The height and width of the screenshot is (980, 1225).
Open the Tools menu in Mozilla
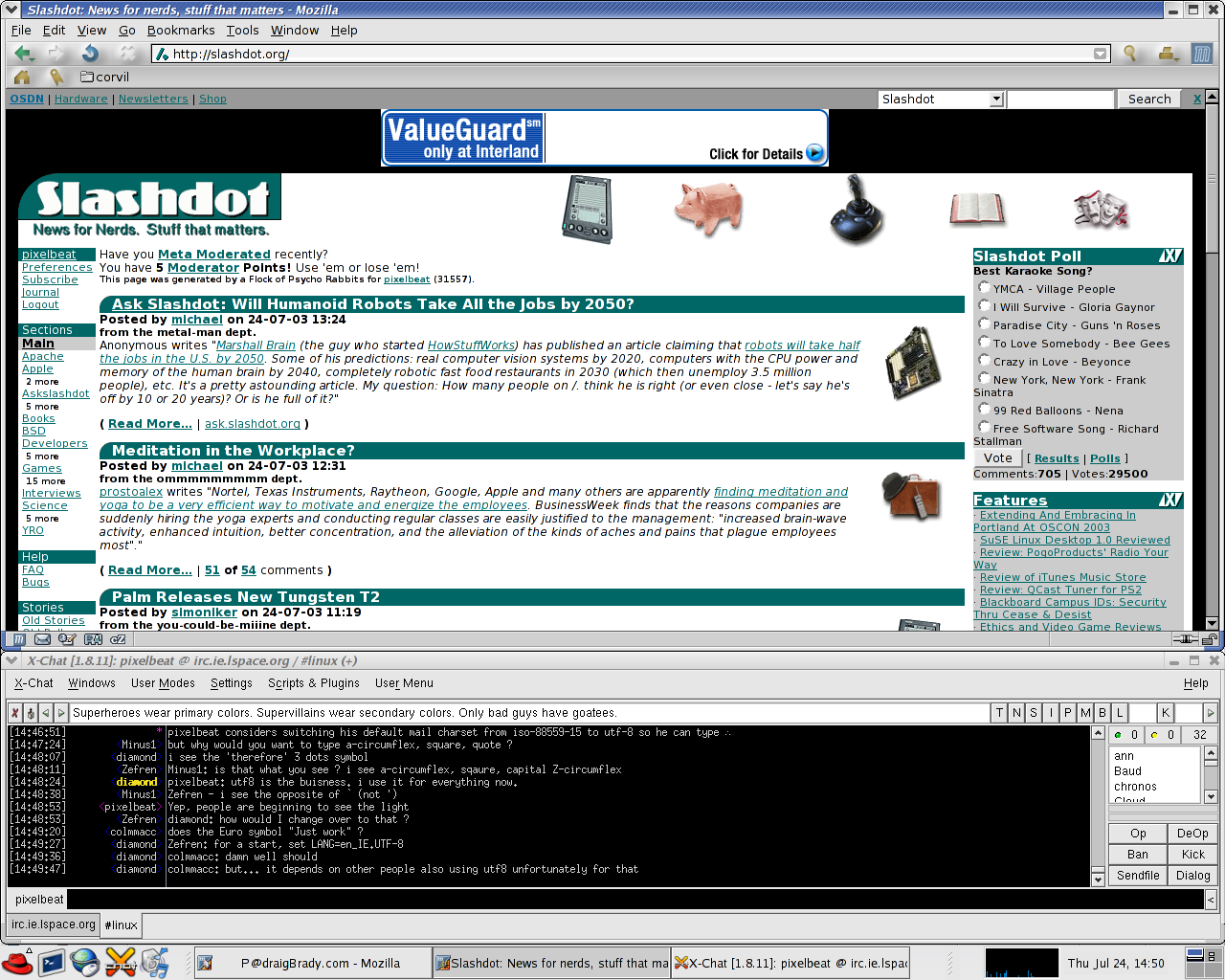pos(242,30)
